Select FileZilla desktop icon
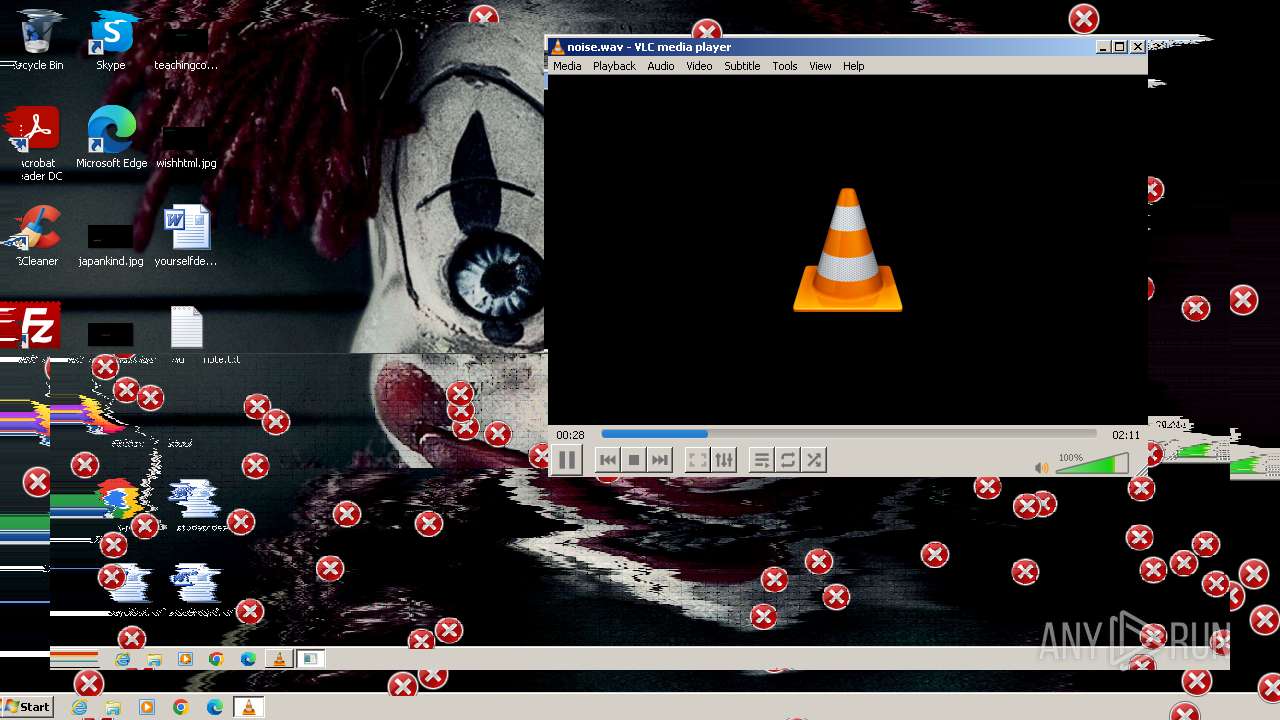This screenshot has height=720, width=1280. pyautogui.click(x=31, y=327)
